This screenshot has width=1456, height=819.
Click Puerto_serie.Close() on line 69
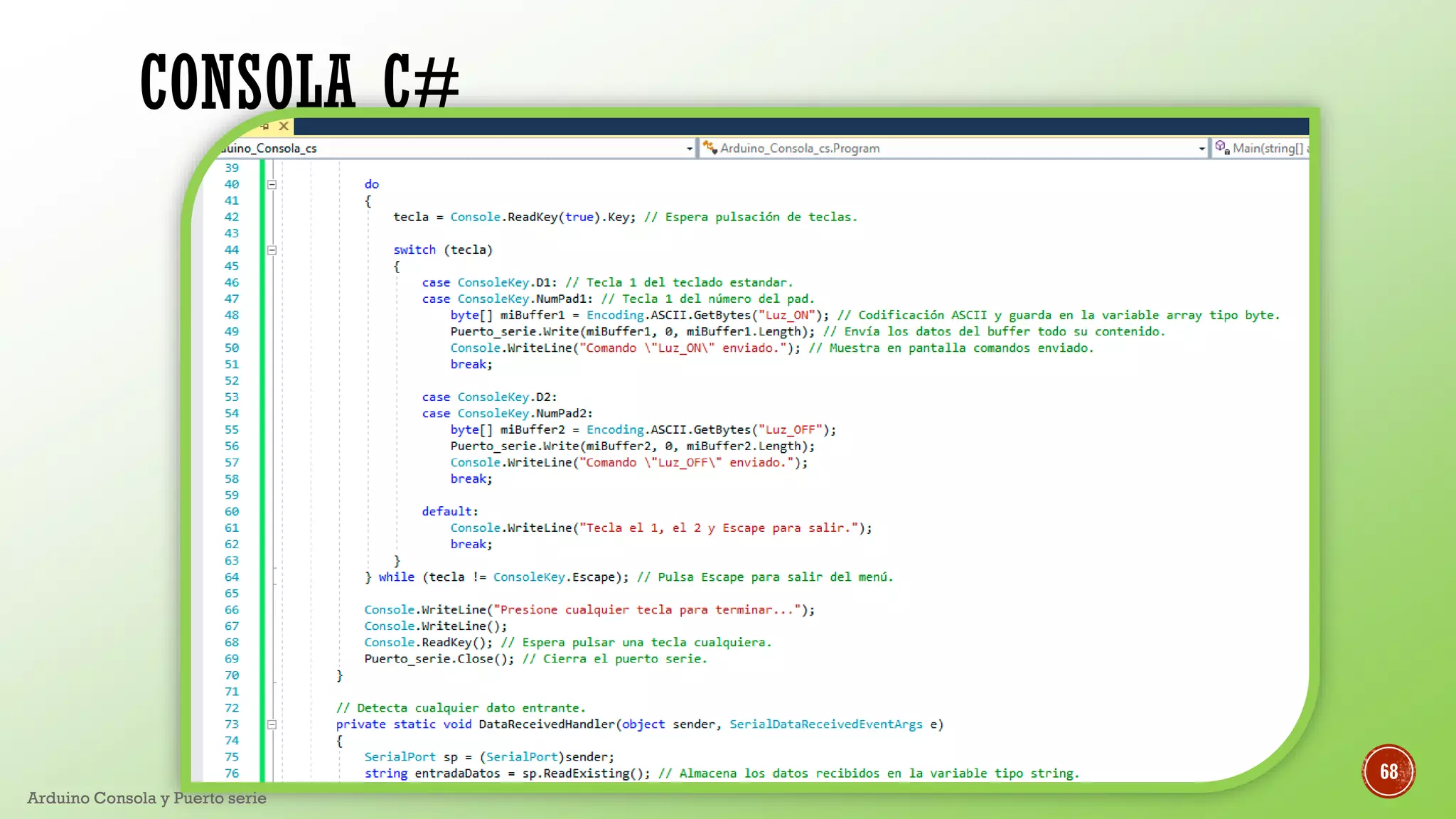[x=438, y=659]
